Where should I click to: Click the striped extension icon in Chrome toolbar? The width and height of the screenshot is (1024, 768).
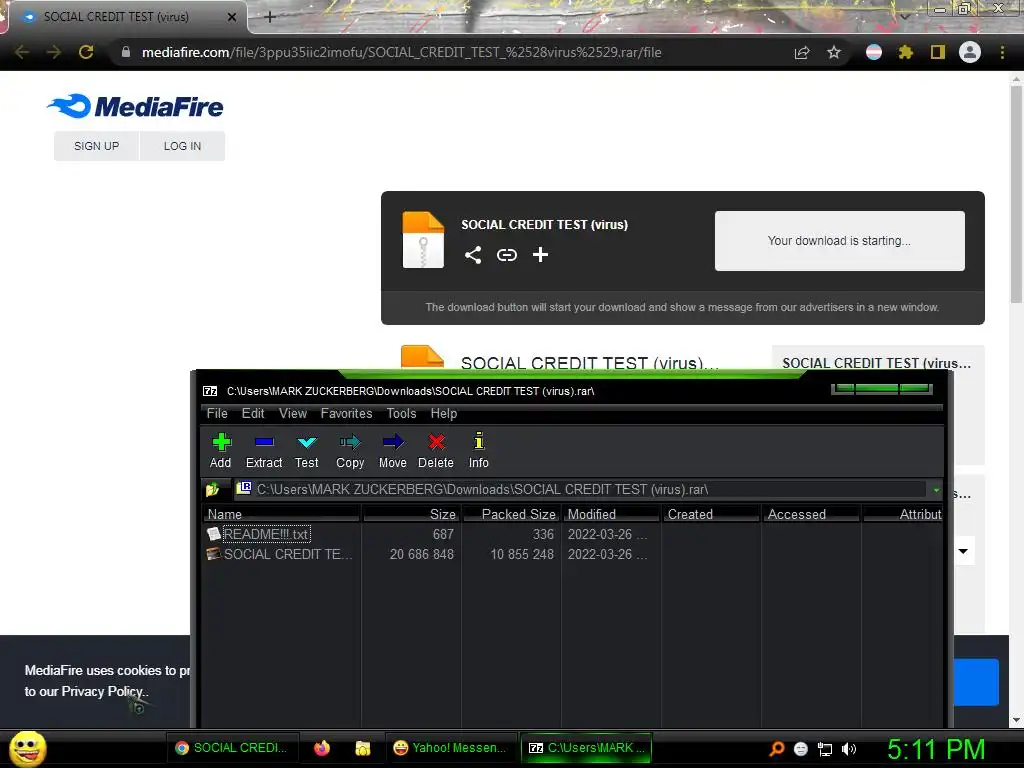click(x=874, y=52)
